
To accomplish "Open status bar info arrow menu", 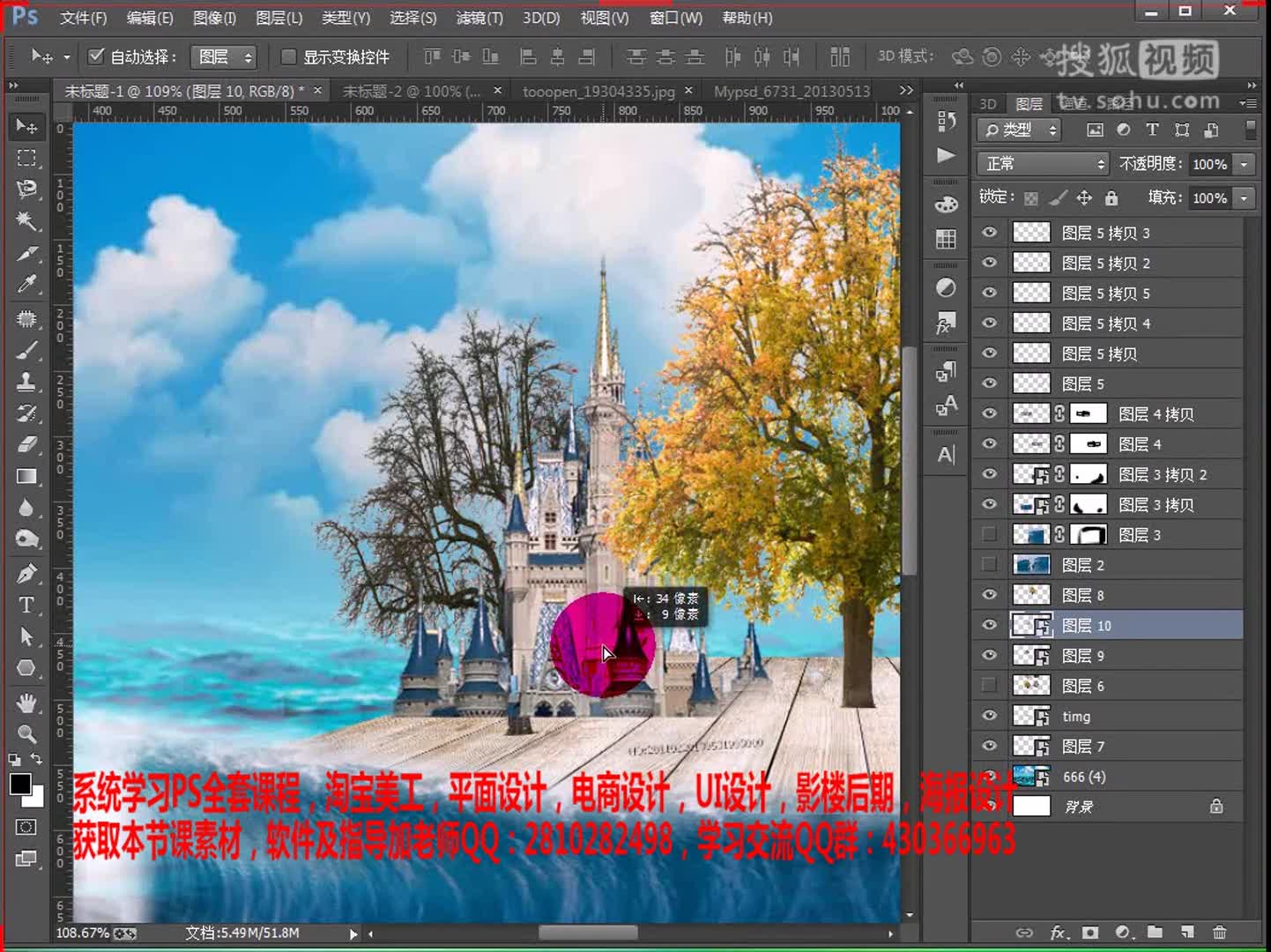I will coord(353,933).
